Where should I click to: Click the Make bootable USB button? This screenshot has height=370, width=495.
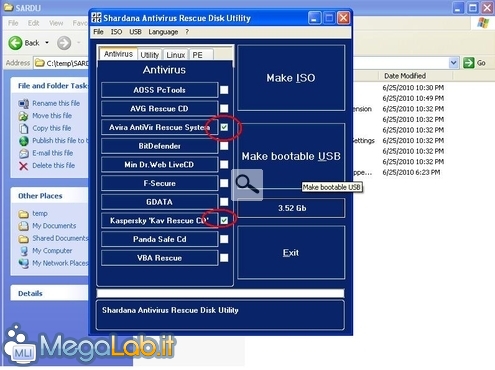tap(291, 156)
